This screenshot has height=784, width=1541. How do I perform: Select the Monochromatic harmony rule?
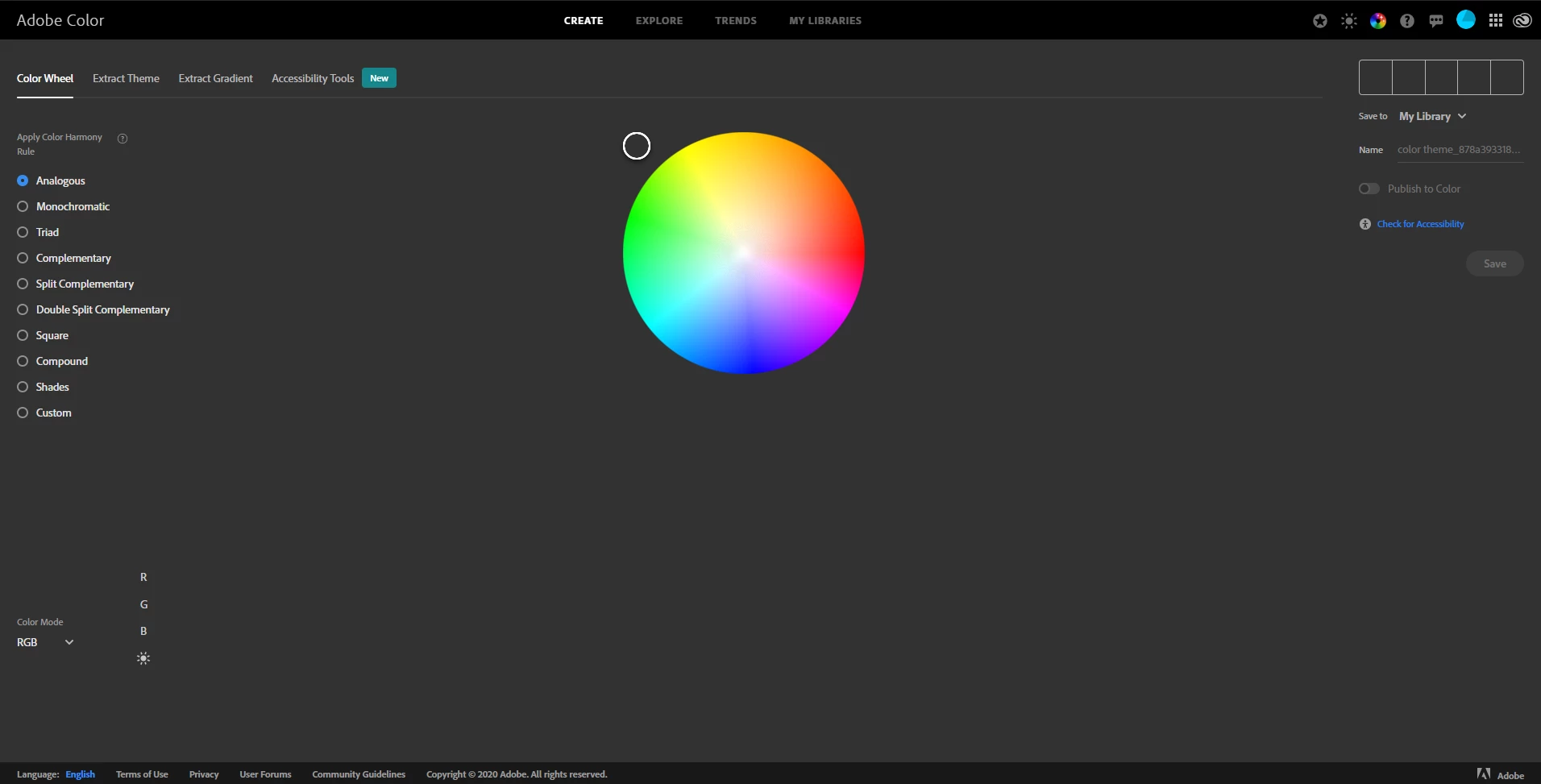[x=63, y=206]
